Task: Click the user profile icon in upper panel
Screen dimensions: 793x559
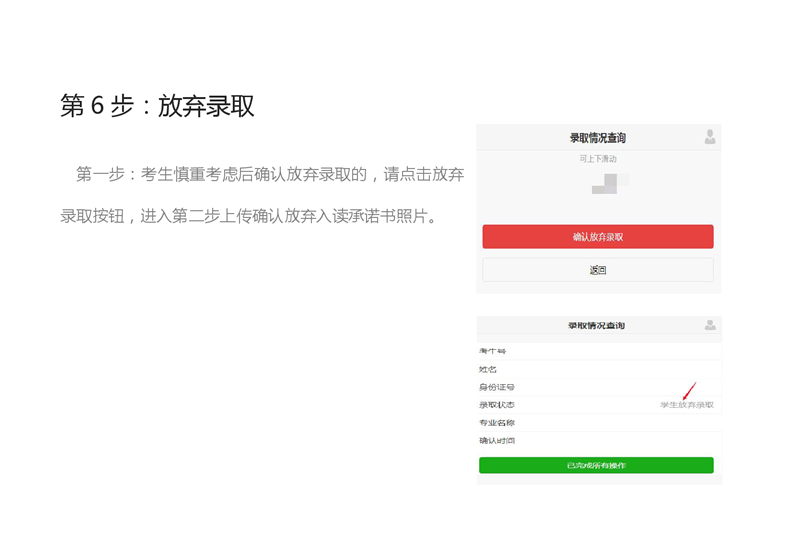Action: pos(710,137)
